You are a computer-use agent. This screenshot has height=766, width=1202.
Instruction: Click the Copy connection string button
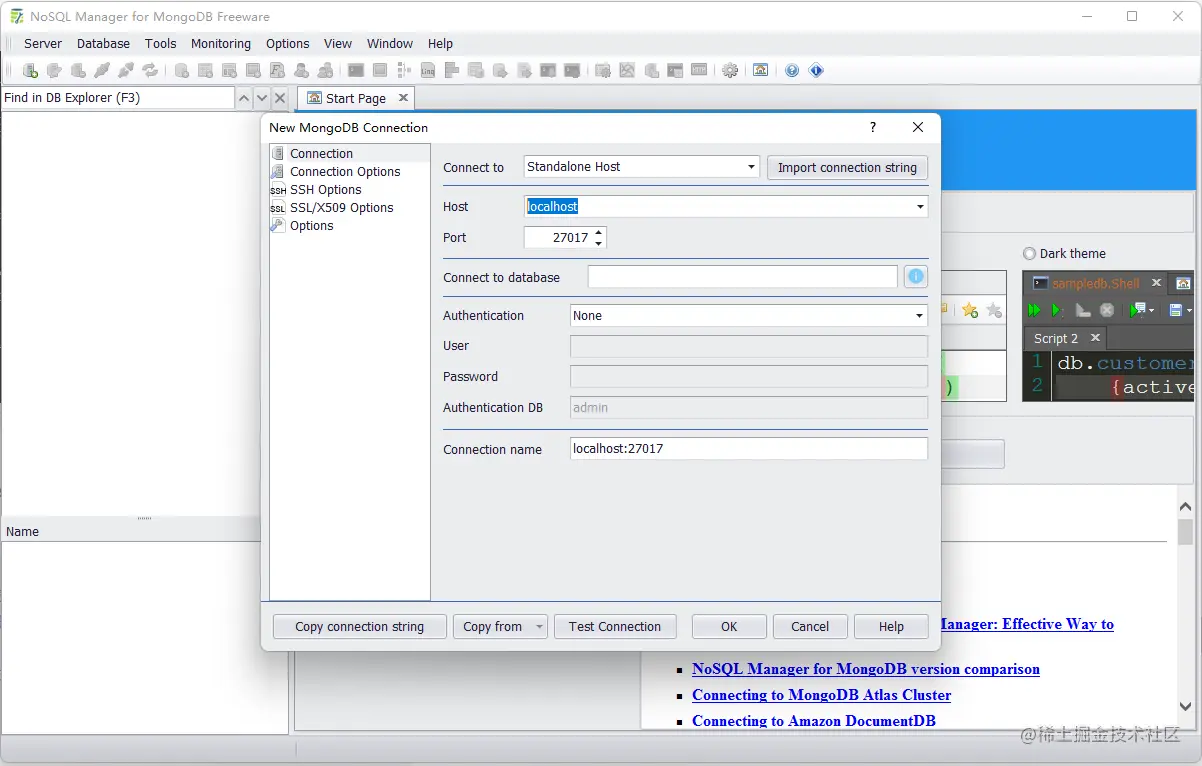tap(360, 627)
